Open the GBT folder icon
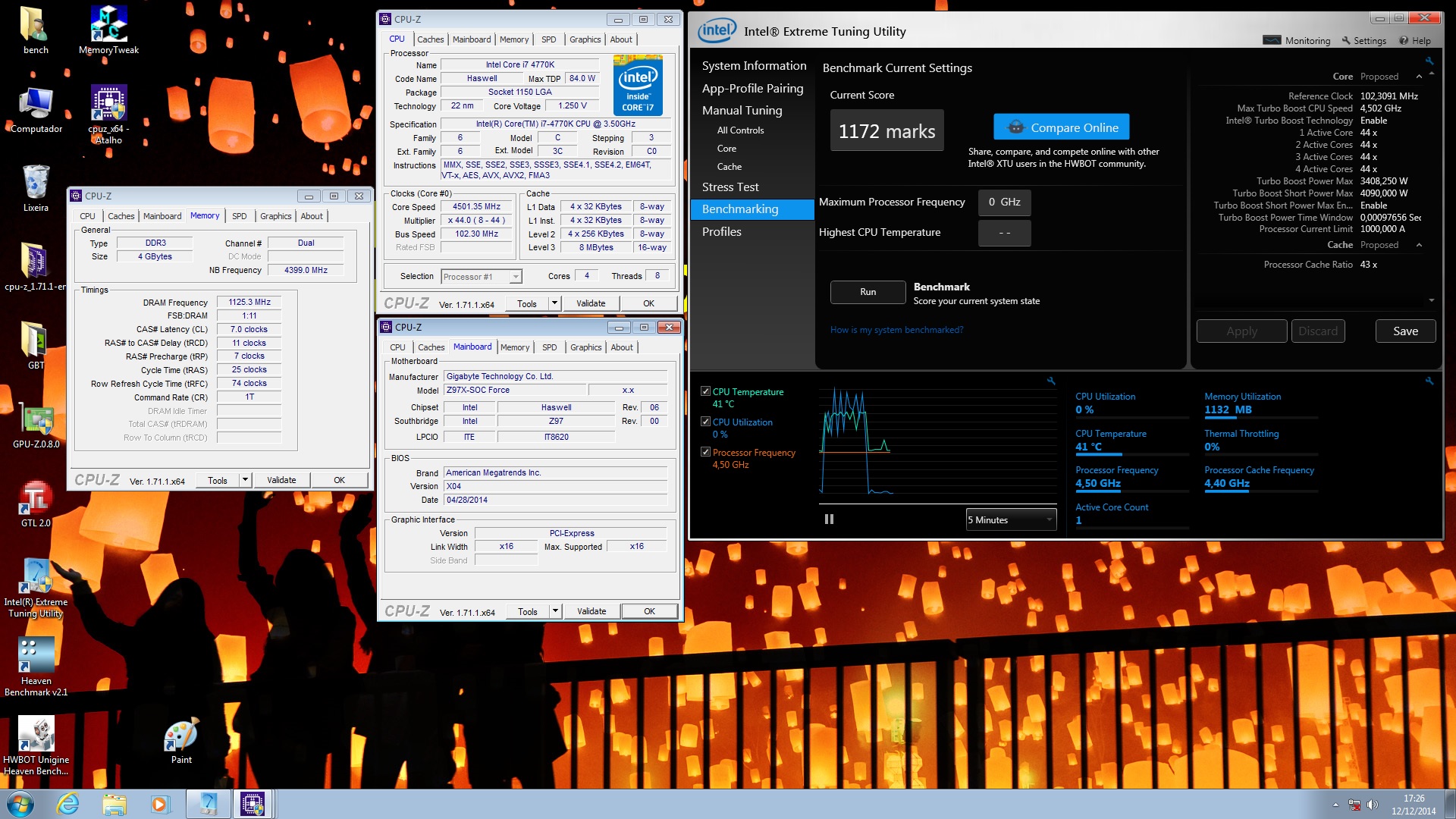Viewport: 1456px width, 819px height. (x=36, y=347)
